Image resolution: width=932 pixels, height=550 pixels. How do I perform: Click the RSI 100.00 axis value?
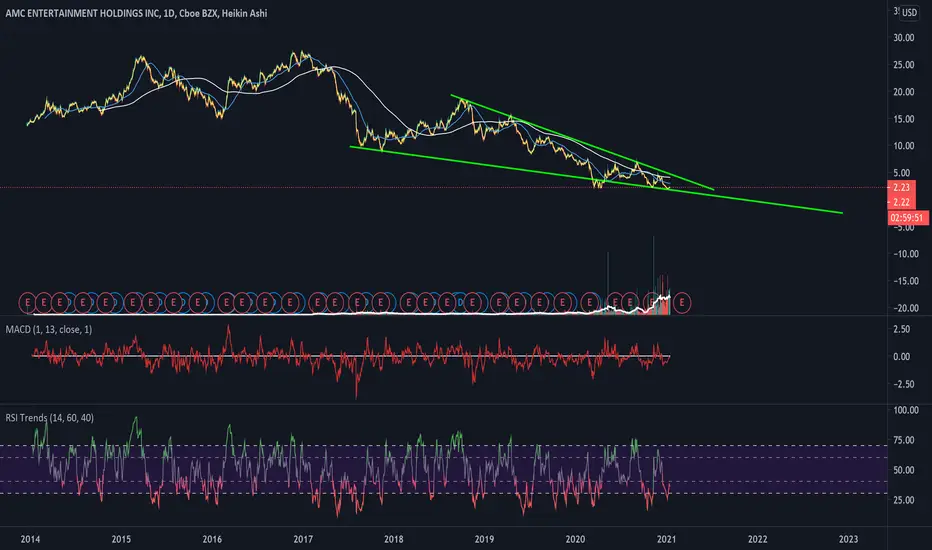905,410
